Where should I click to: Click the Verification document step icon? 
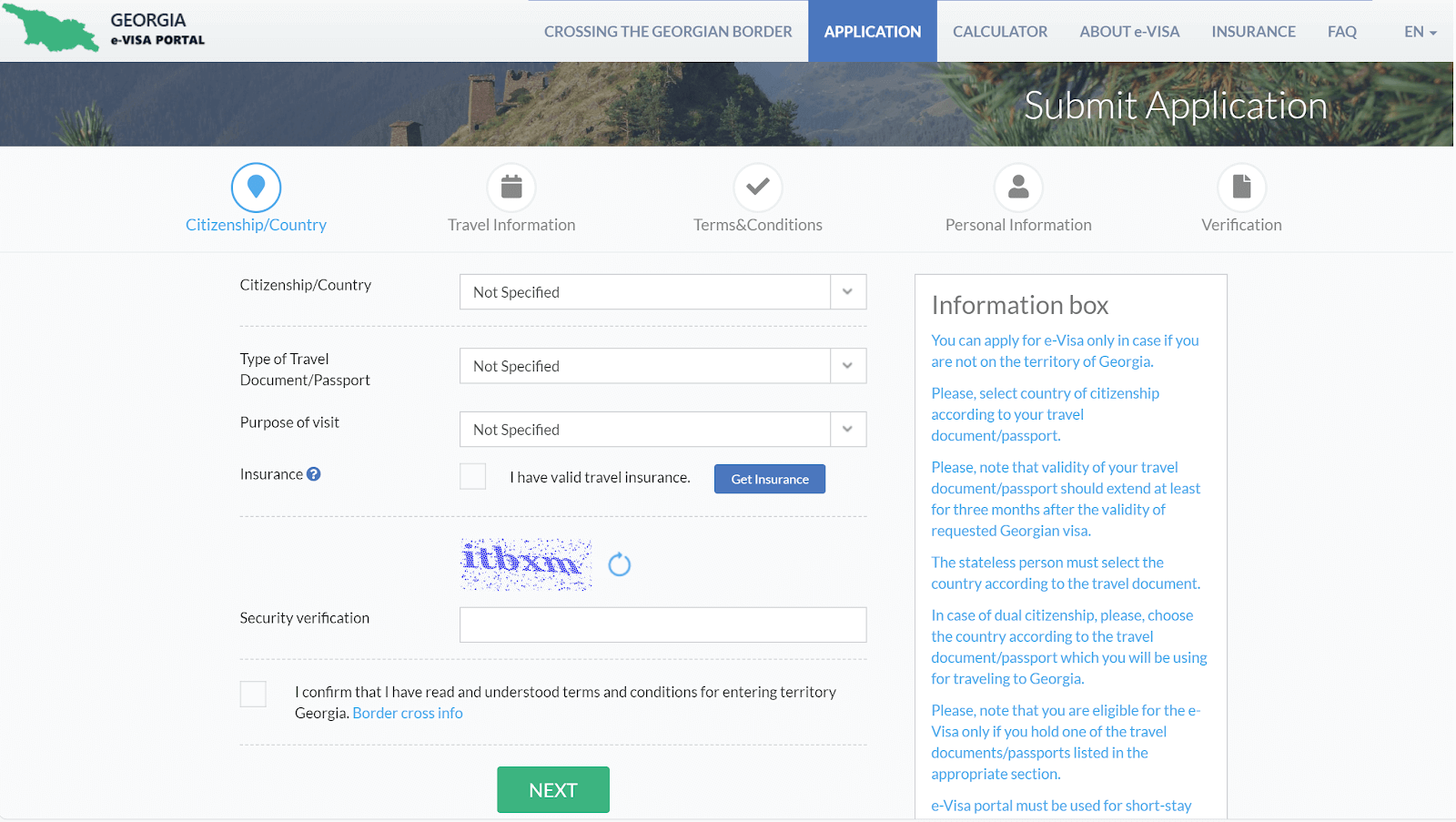[1241, 188]
